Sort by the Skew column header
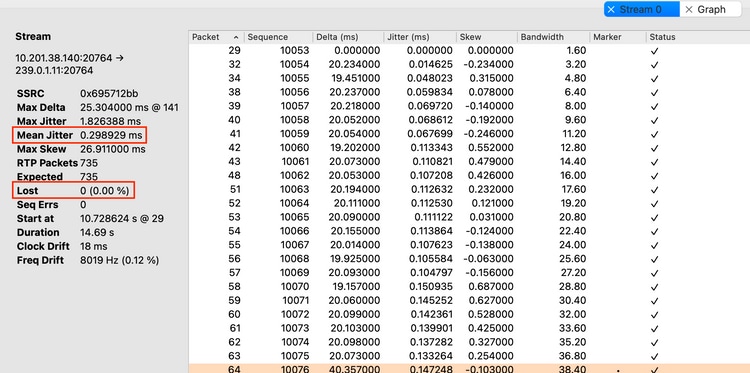This screenshot has height=373, width=750. [x=486, y=37]
